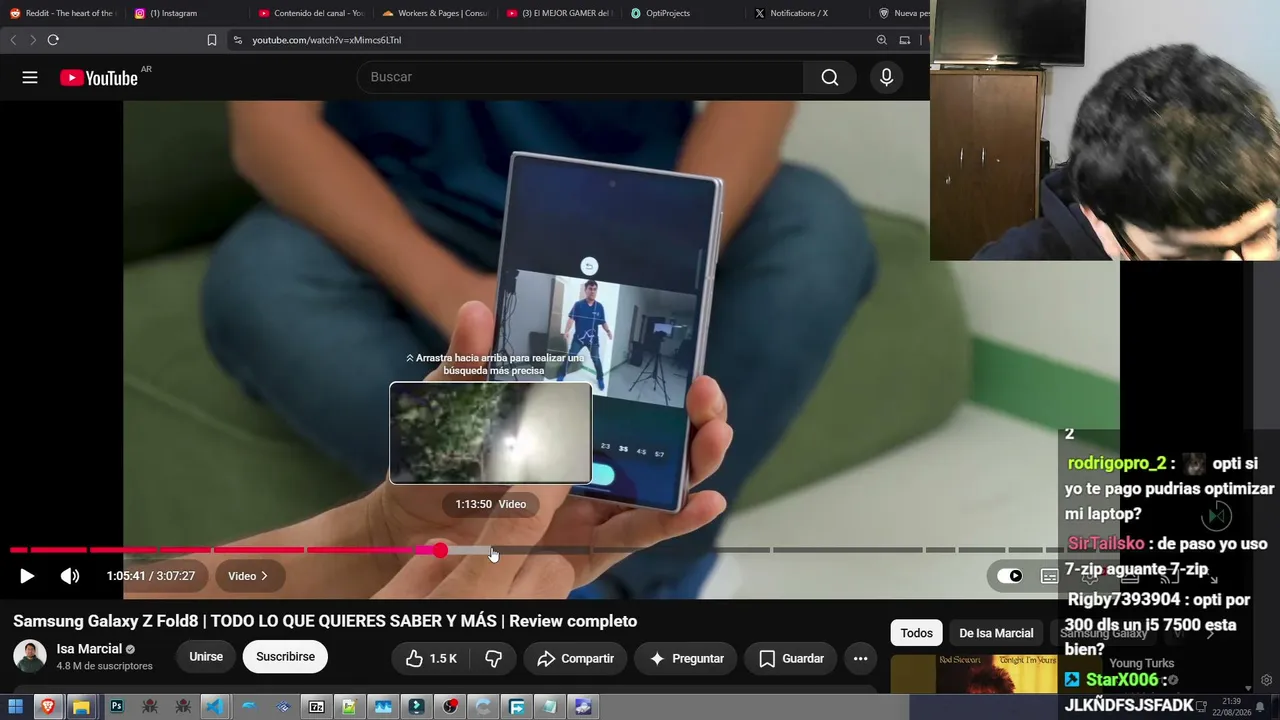Click the rodrigopro_2 chat username
The height and width of the screenshot is (720, 1280).
tap(1117, 464)
